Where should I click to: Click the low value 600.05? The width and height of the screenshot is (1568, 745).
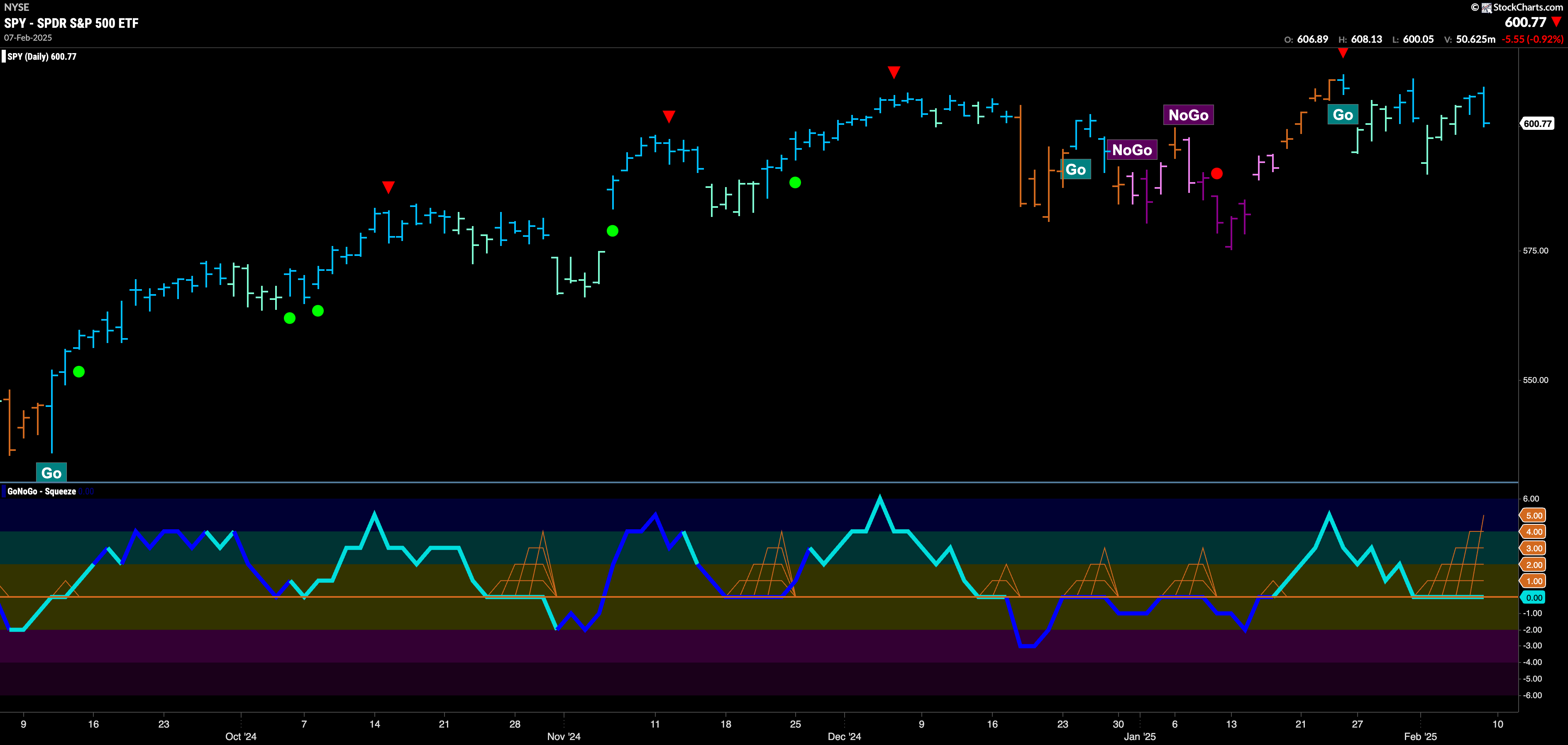pos(1418,39)
